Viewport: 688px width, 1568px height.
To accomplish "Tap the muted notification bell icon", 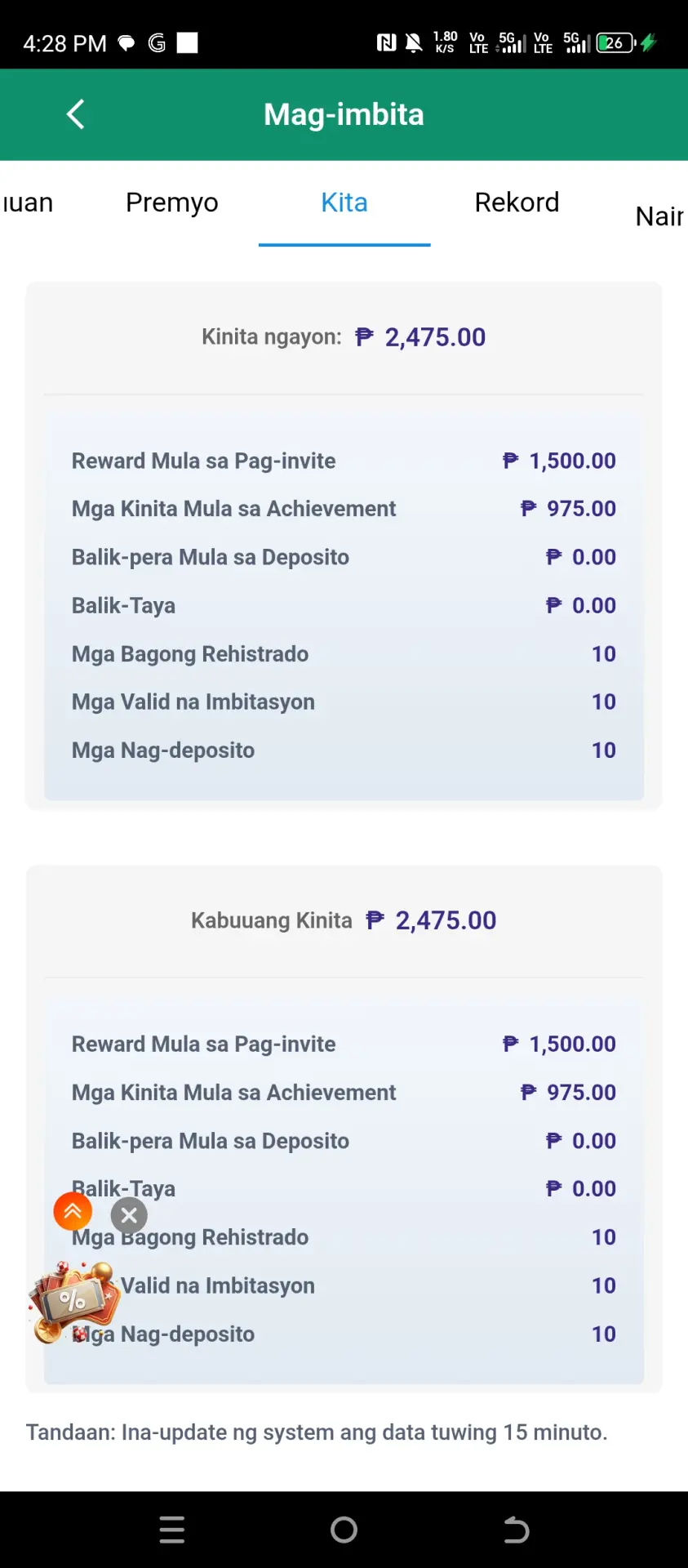I will coord(414,42).
